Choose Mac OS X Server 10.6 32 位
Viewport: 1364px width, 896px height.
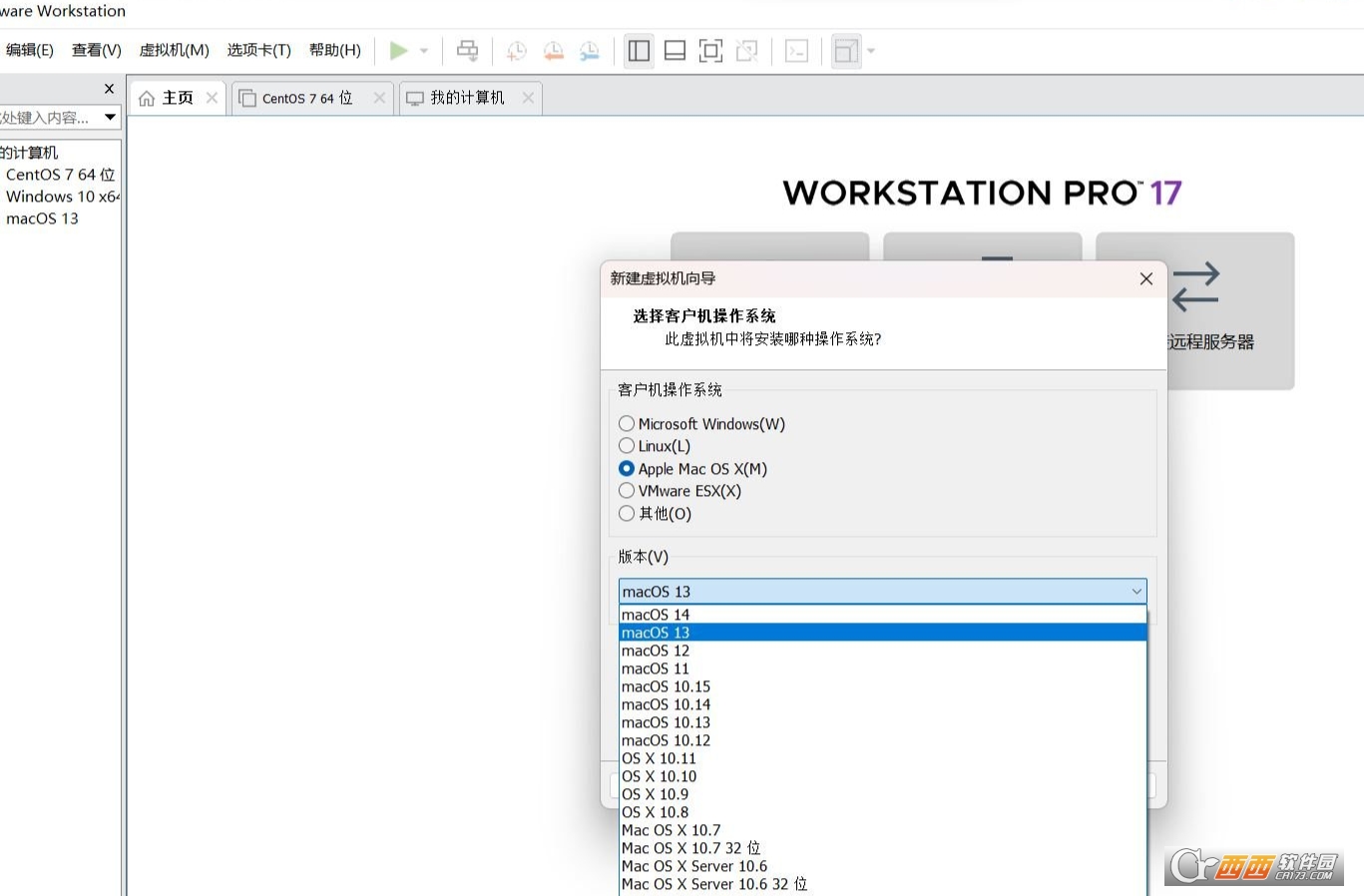[882, 884]
